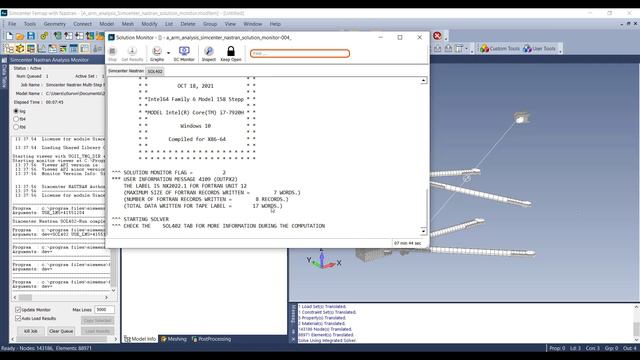Viewport: 640px width, 360px height.
Task: Click the red X cancel icon in Femap toolbar
Action: (x=437, y=36)
